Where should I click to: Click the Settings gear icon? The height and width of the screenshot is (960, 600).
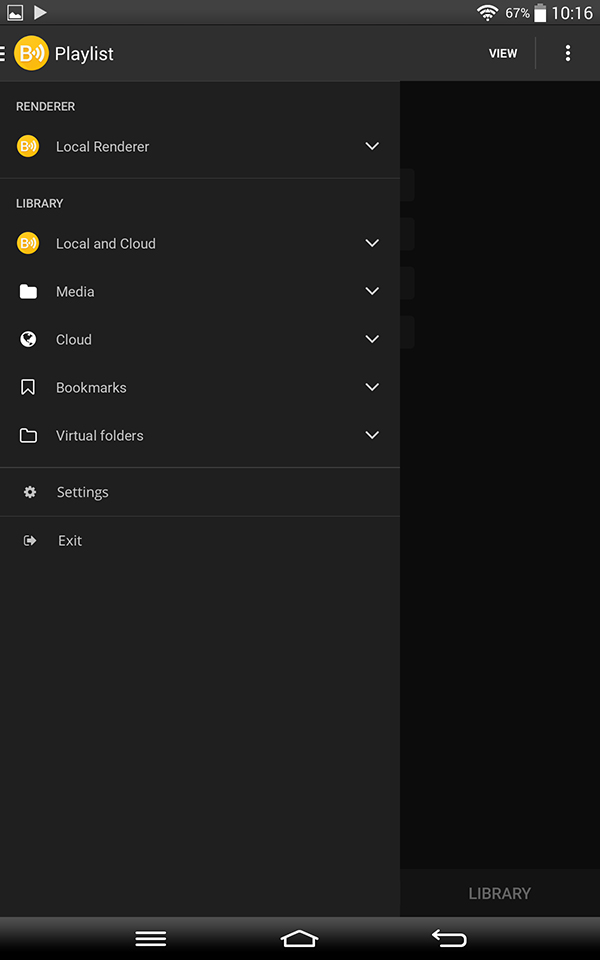point(29,492)
